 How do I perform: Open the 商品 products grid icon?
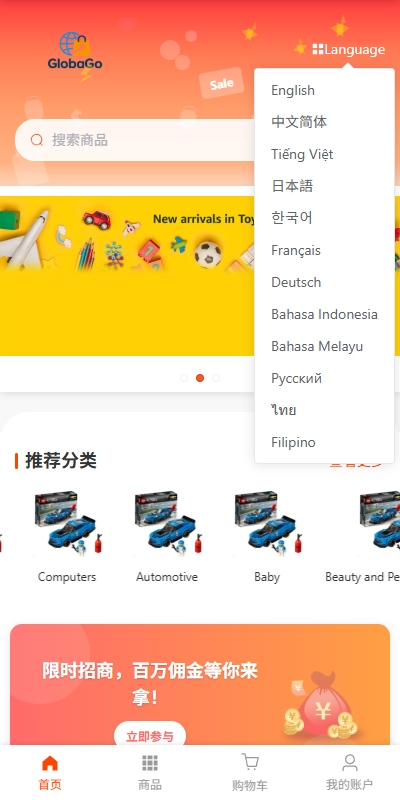tap(149, 763)
